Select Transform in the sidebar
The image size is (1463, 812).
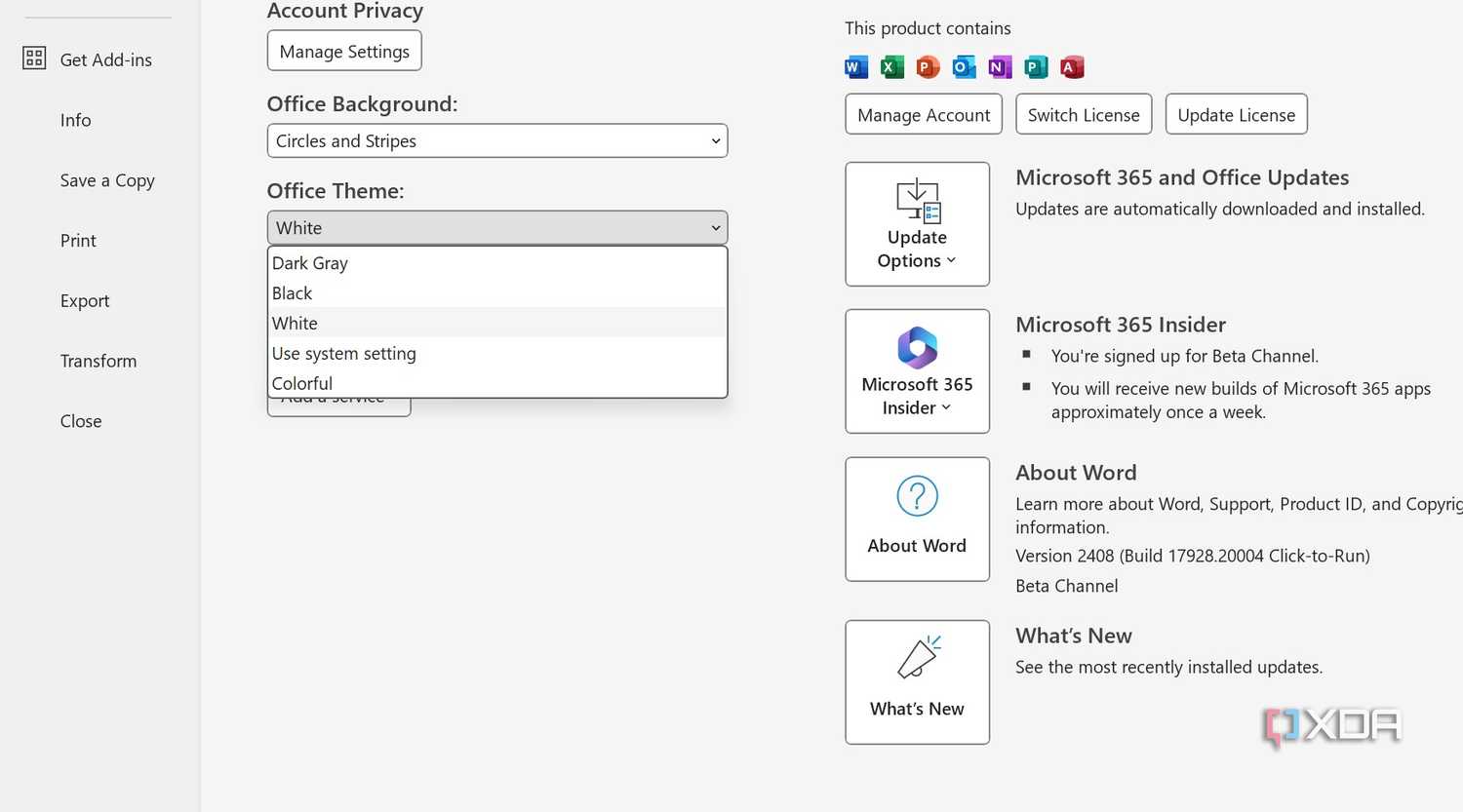[99, 361]
